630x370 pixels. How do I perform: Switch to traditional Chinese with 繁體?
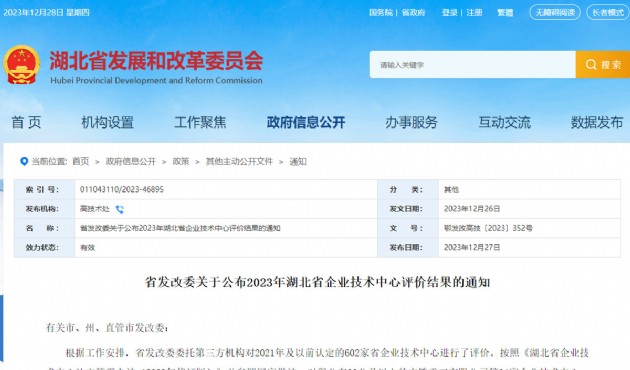tap(505, 12)
